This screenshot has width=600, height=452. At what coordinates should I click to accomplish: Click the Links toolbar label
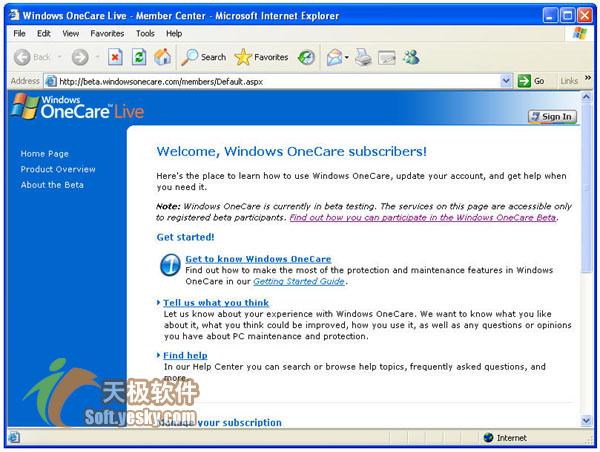click(x=569, y=81)
